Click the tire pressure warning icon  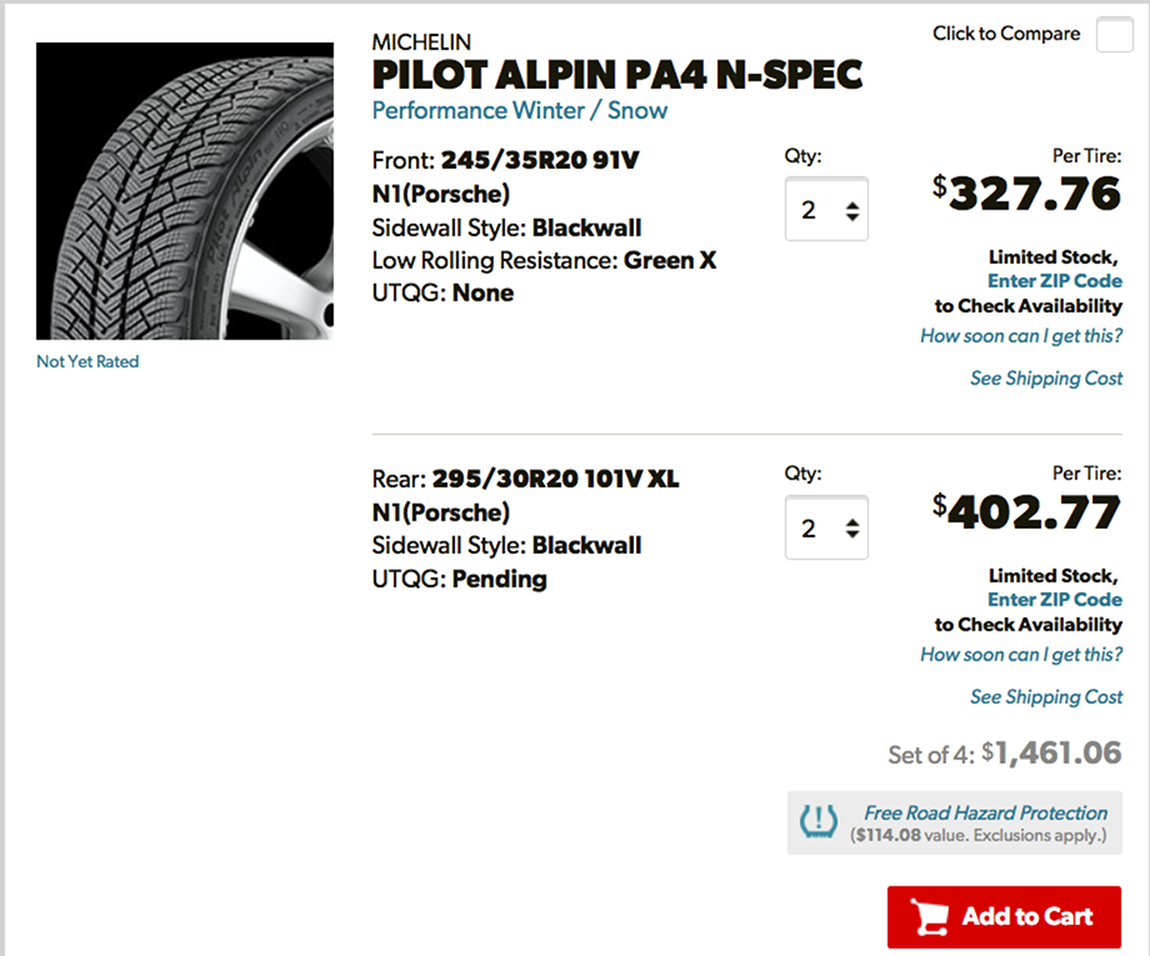[818, 822]
